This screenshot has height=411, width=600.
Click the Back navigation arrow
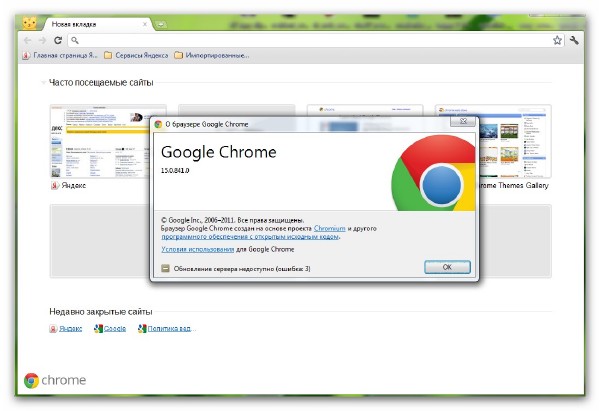tap(28, 40)
